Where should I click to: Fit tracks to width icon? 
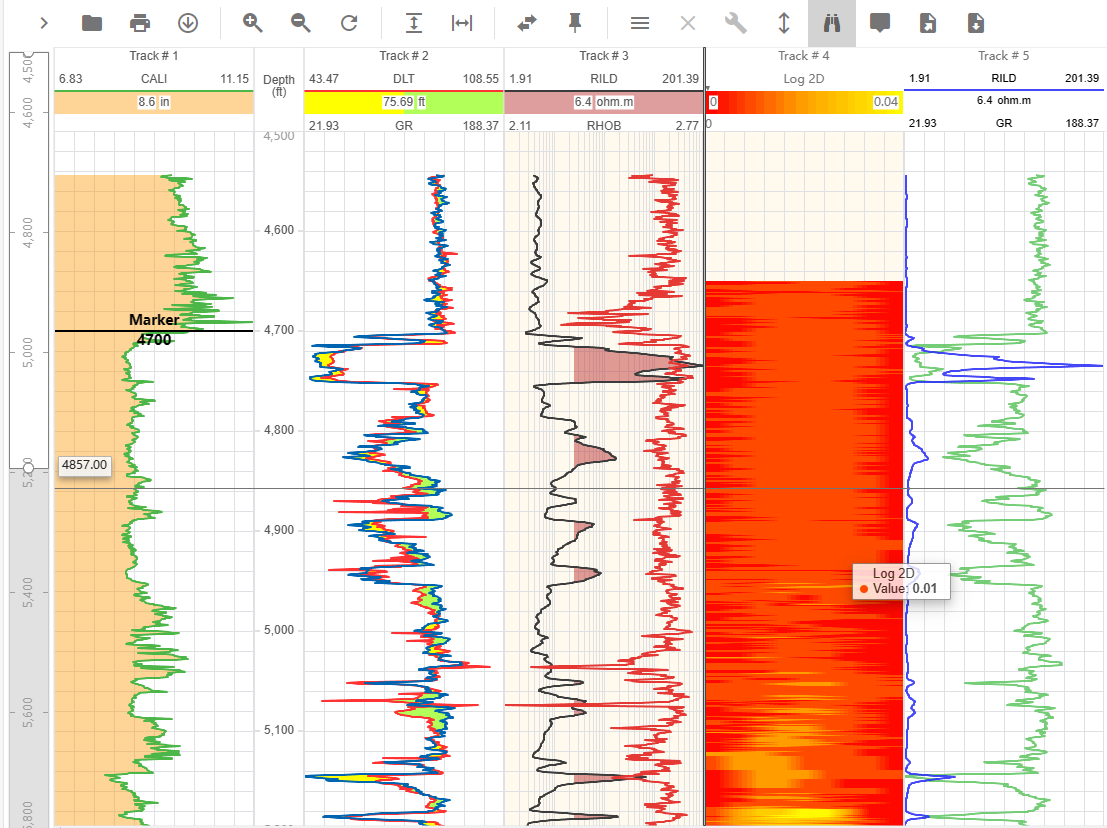tap(461, 23)
